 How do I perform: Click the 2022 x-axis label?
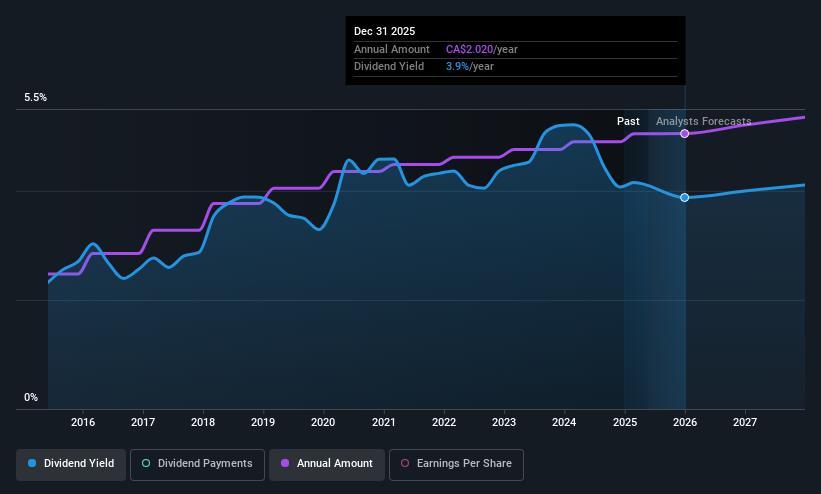[444, 422]
